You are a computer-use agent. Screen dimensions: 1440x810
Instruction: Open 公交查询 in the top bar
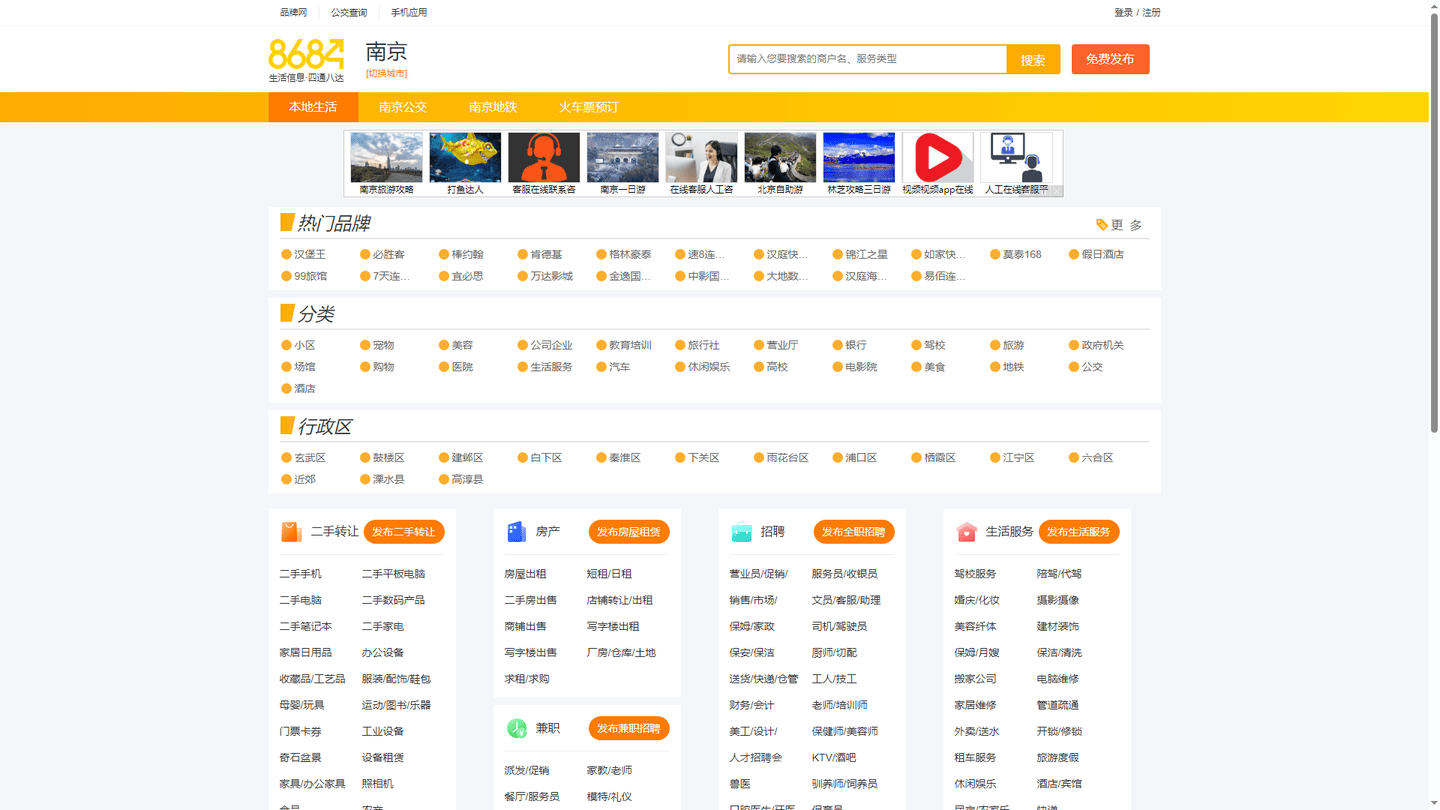coord(349,13)
